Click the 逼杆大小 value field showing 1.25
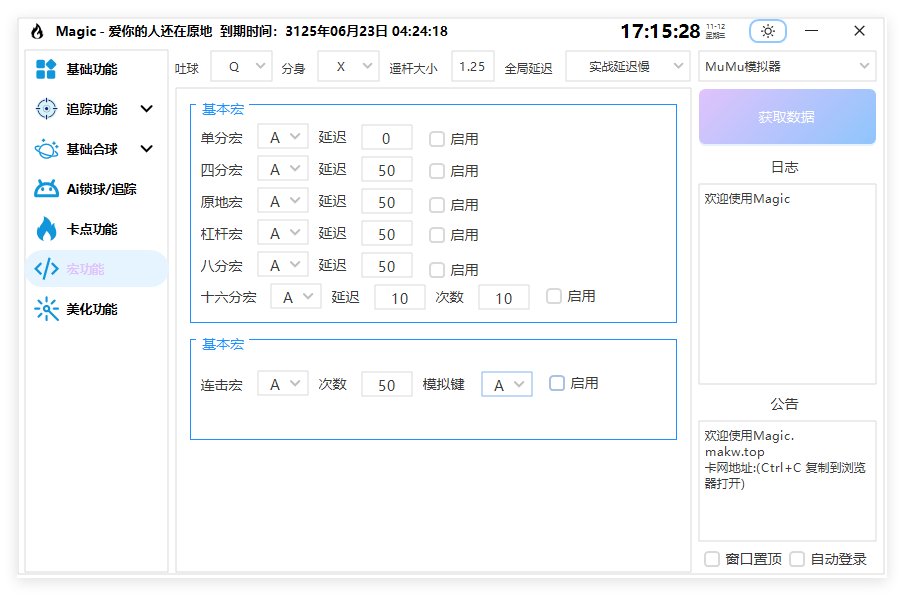904x595 pixels. [x=472, y=65]
